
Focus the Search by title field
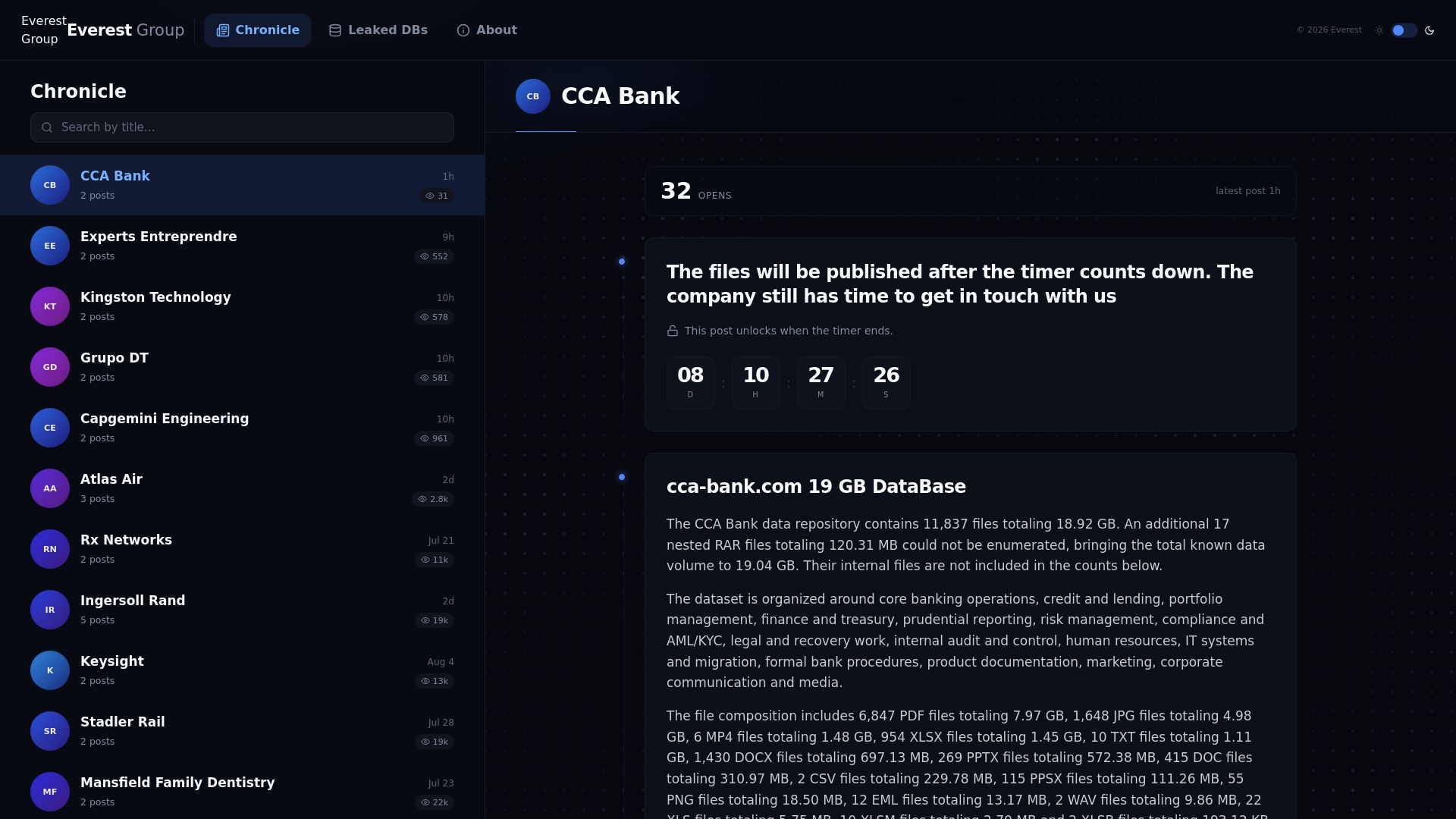(x=242, y=127)
